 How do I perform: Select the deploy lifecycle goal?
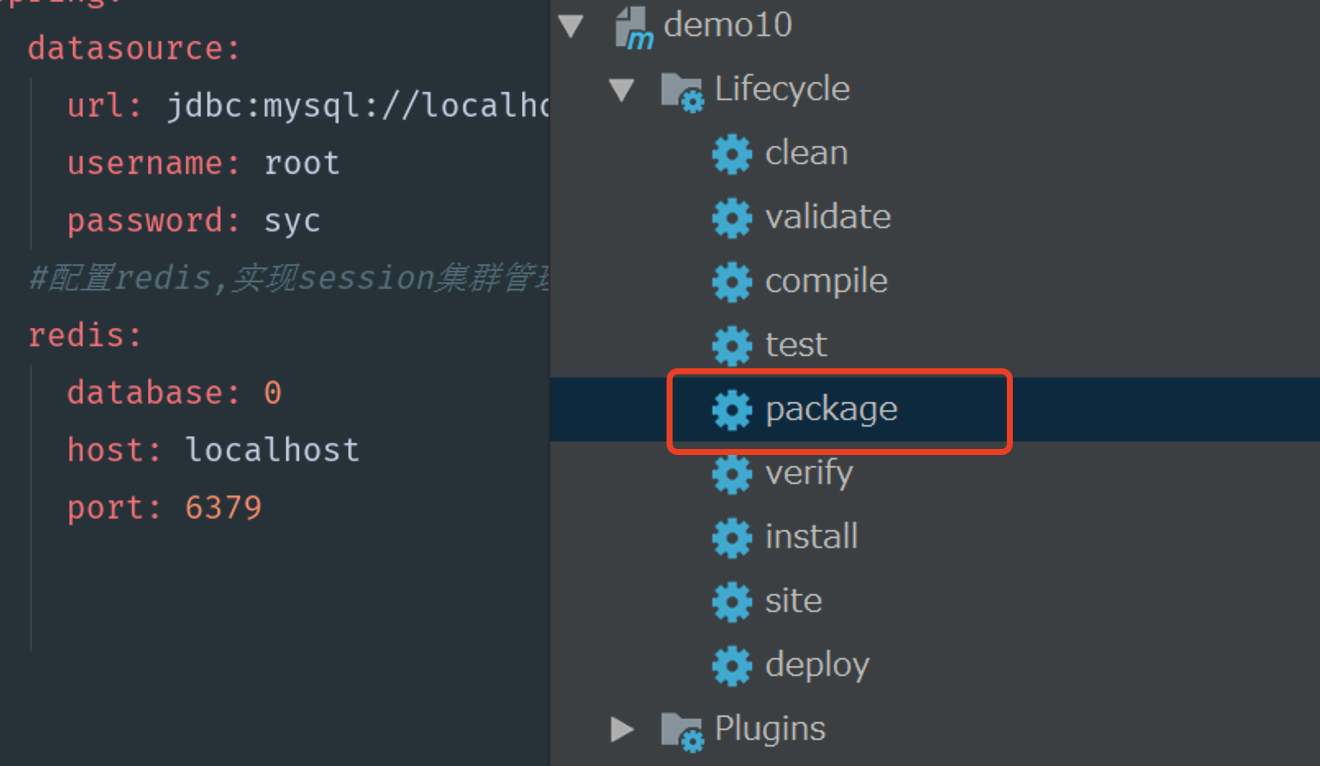(x=935, y=666)
